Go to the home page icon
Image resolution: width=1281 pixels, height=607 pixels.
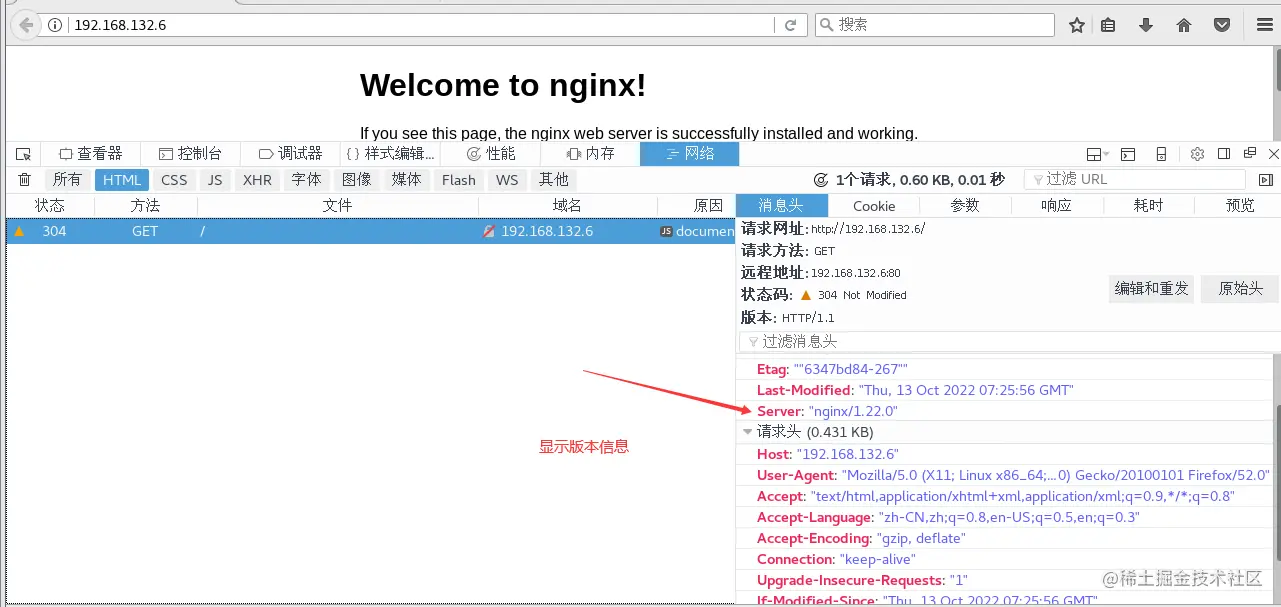point(1184,25)
